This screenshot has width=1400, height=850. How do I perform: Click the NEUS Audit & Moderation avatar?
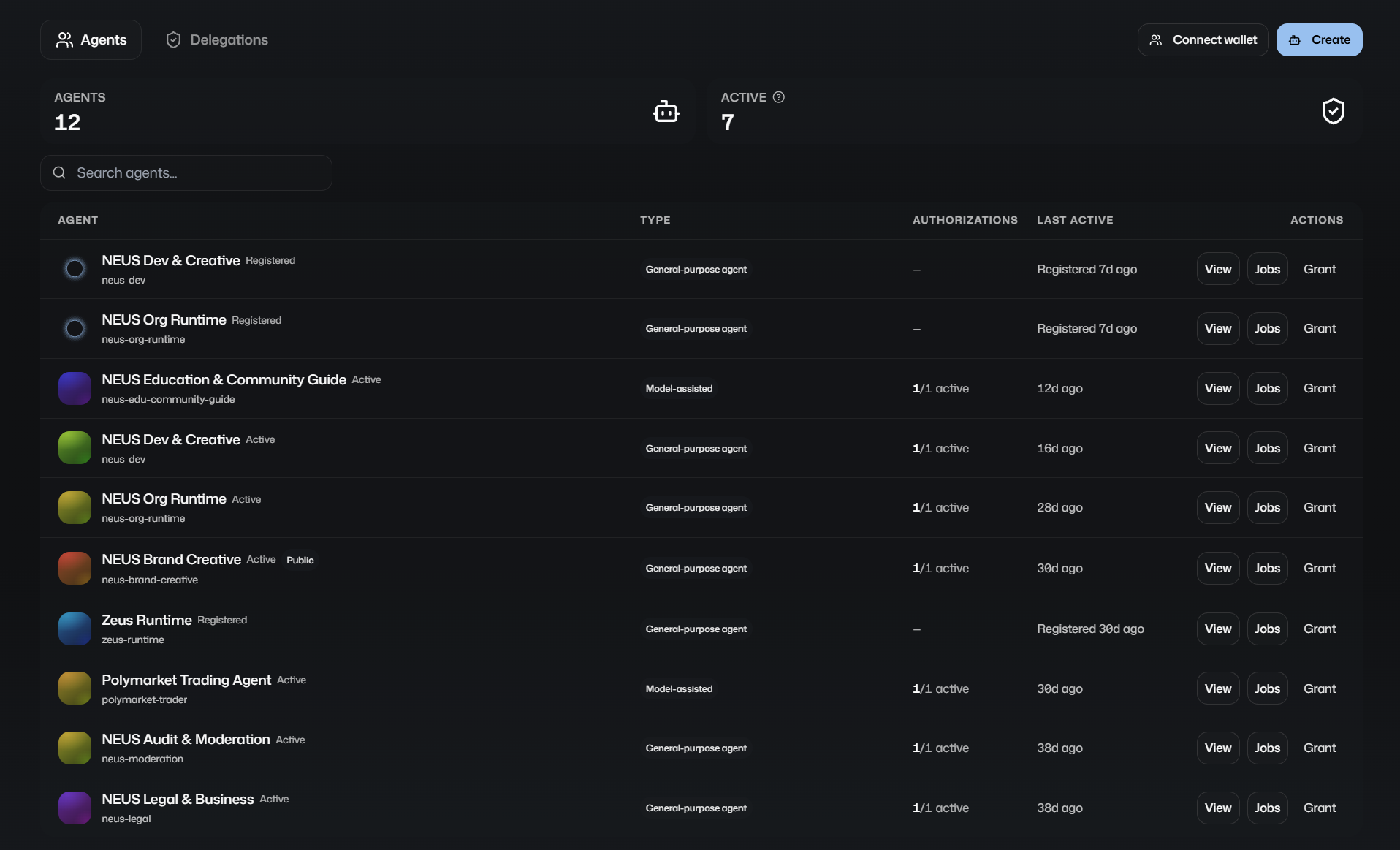pyautogui.click(x=75, y=748)
